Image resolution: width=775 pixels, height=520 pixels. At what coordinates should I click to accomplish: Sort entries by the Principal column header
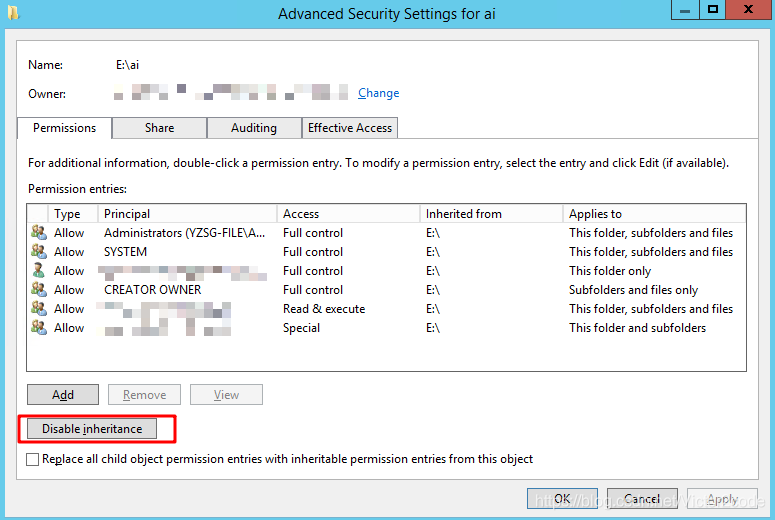[x=187, y=214]
